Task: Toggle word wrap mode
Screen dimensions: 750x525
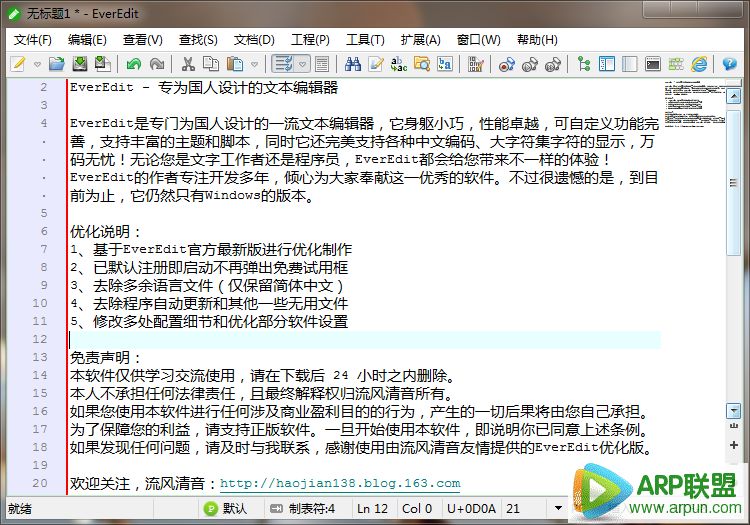Action: pos(283,64)
